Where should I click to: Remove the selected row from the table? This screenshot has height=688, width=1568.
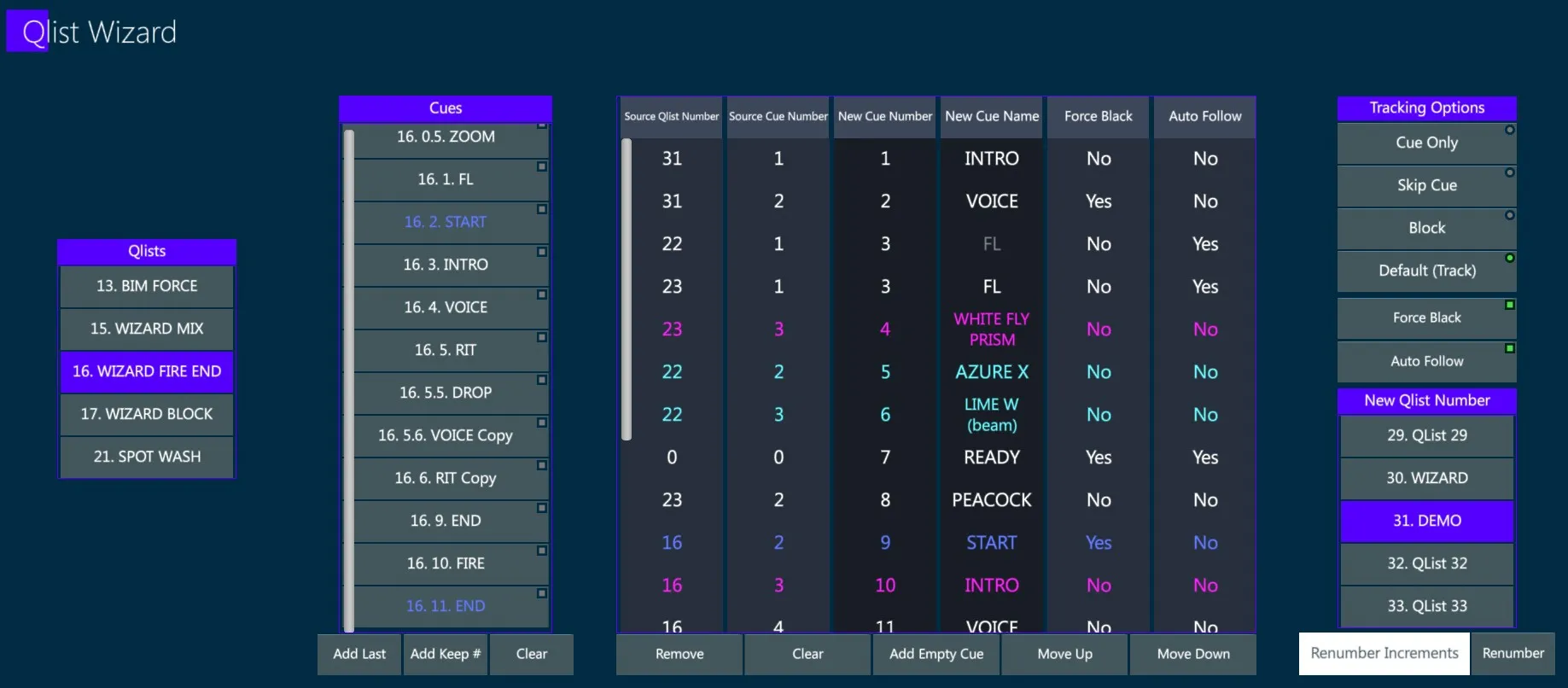click(x=679, y=655)
